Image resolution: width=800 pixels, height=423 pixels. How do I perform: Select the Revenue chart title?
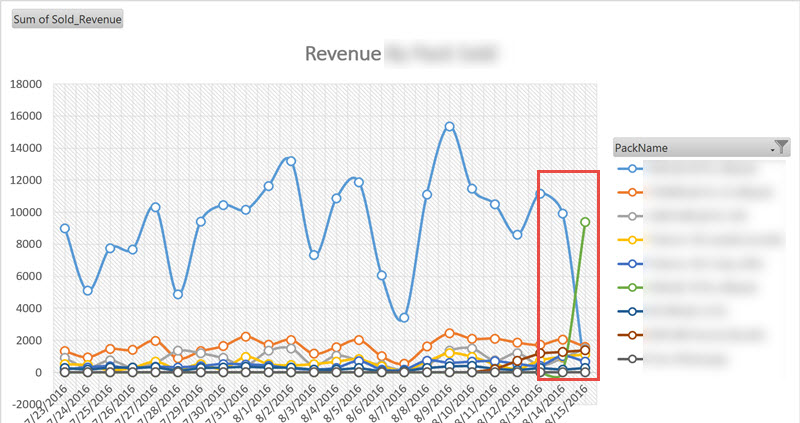click(x=343, y=54)
